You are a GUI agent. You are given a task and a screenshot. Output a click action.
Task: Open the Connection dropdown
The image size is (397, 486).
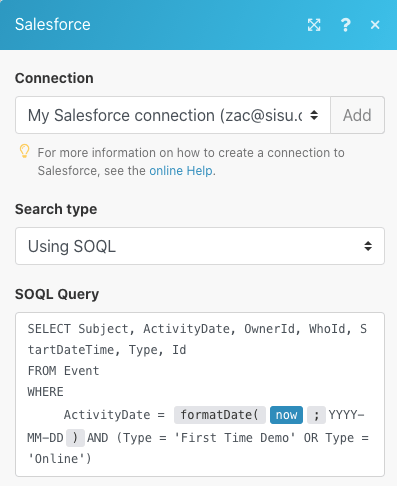coord(173,115)
